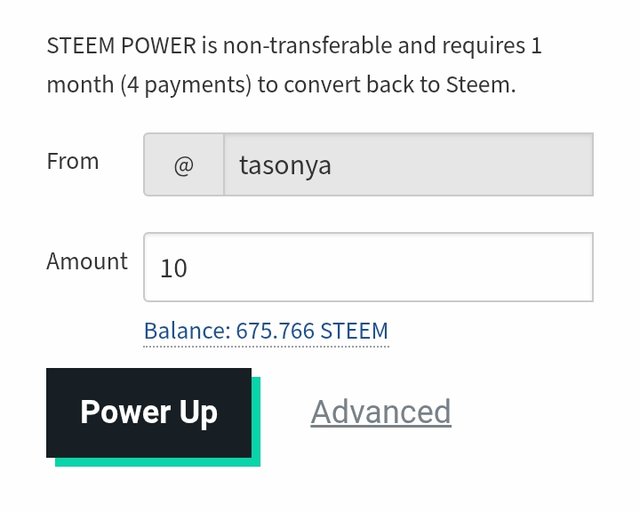Use the Balance 675.766 STEEM link
This screenshot has width=640, height=512.
coord(266,331)
